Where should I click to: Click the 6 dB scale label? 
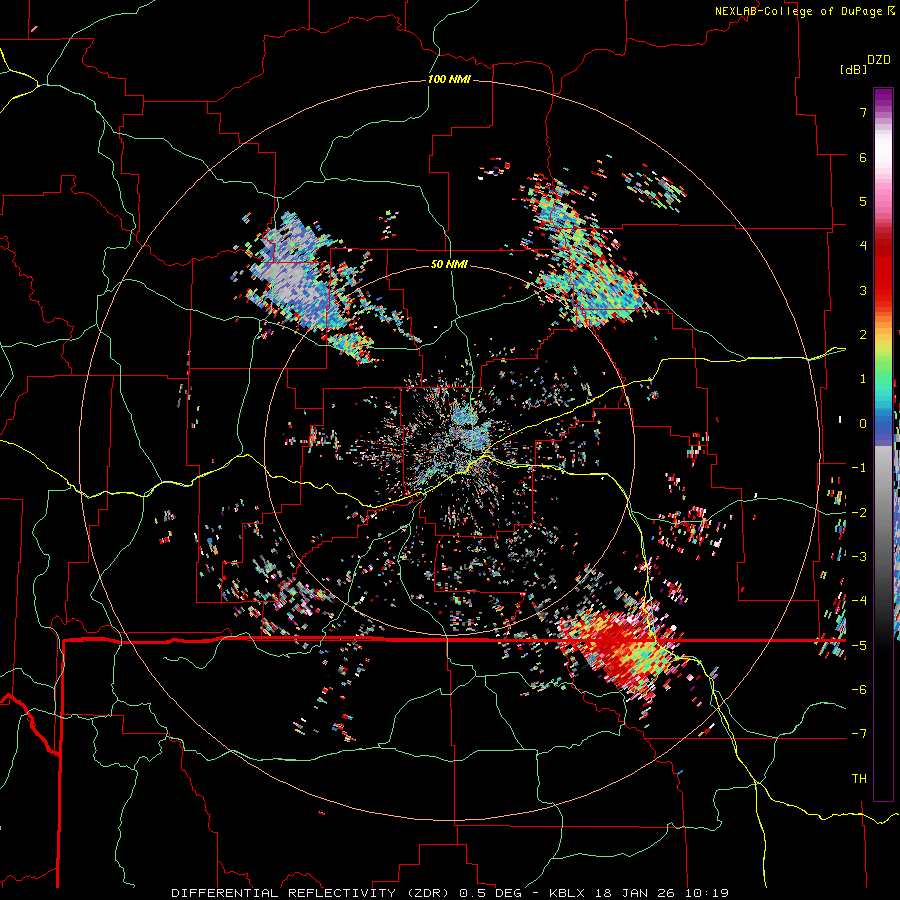(863, 157)
